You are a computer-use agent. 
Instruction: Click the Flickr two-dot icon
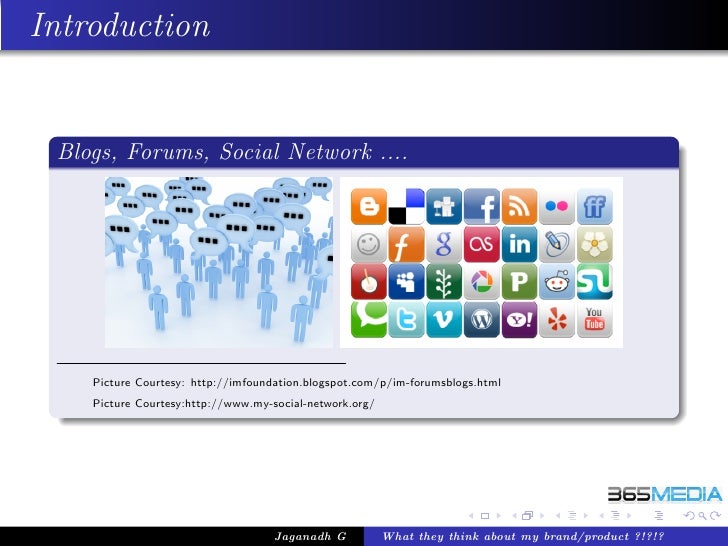point(557,206)
